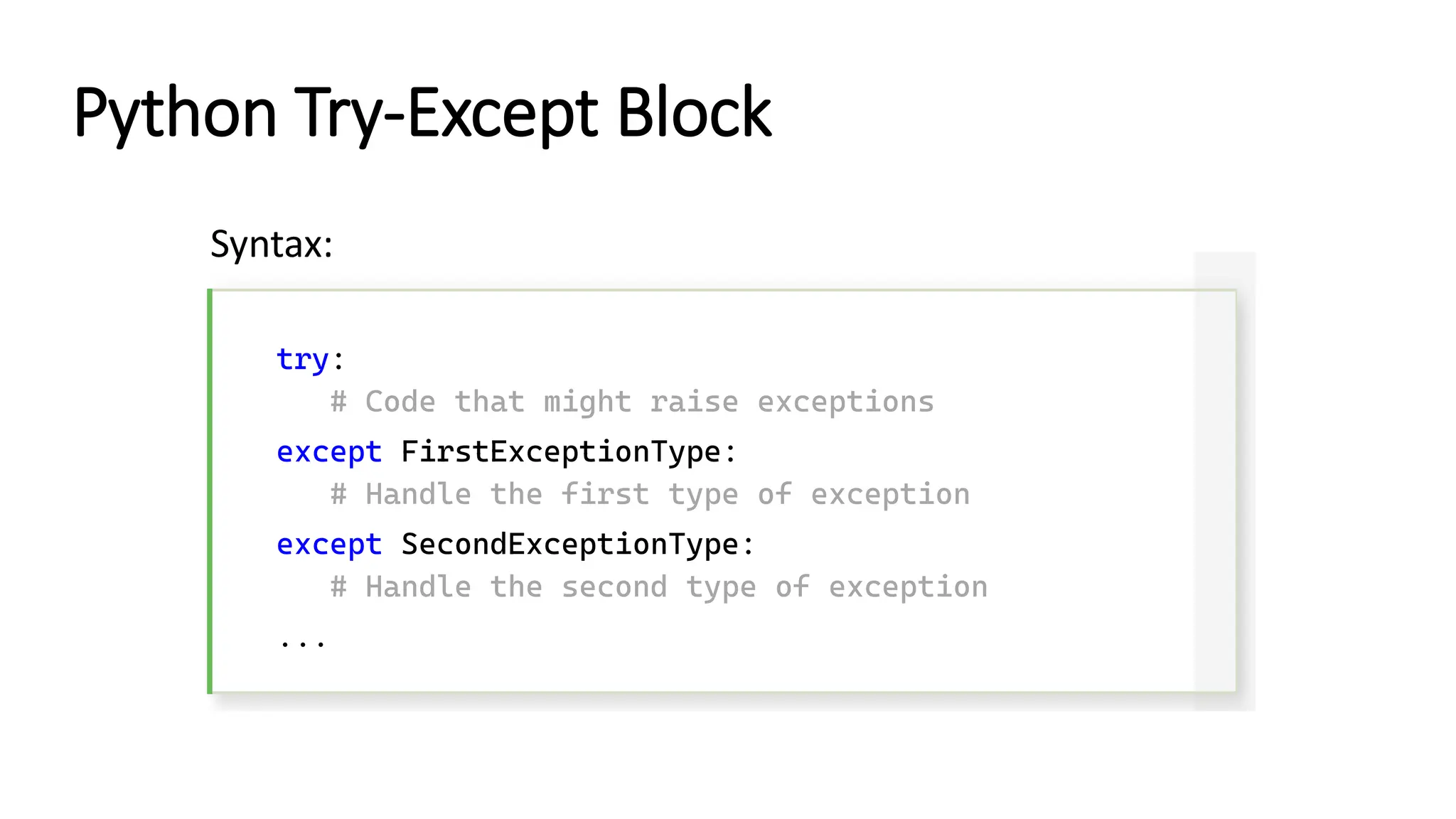This screenshot has height=819, width=1456.
Task: Click the word might in first comment
Action: [x=587, y=402]
